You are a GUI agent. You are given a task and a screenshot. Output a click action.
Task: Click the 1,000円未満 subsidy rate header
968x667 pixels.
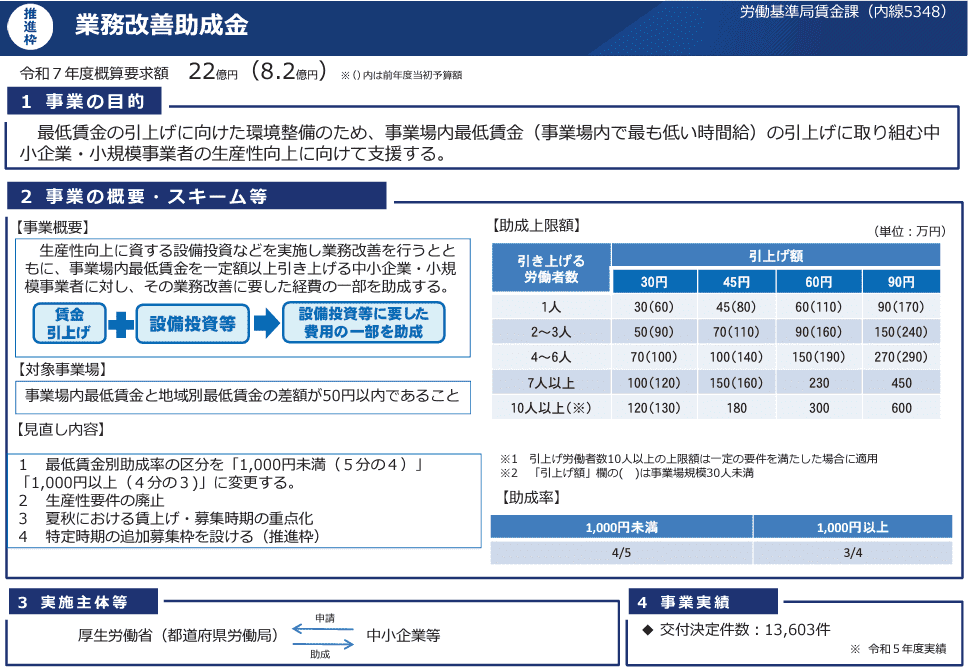(x=621, y=527)
